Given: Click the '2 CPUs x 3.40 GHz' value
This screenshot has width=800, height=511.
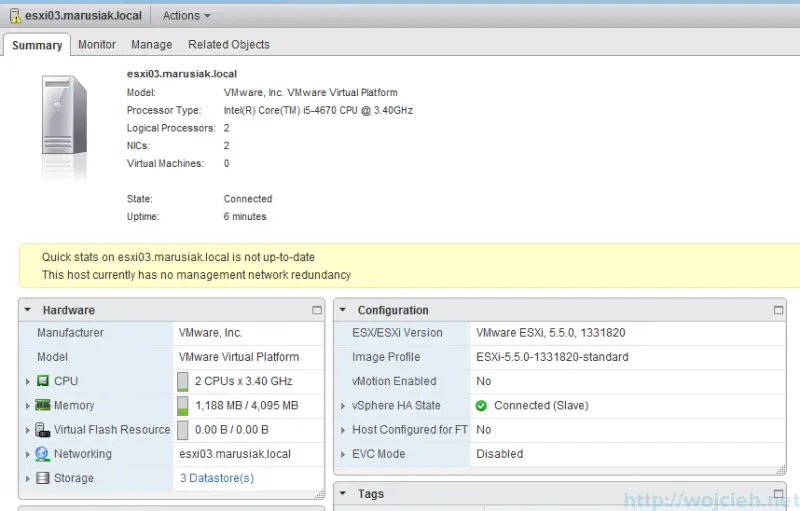Looking at the screenshot, I should [243, 381].
